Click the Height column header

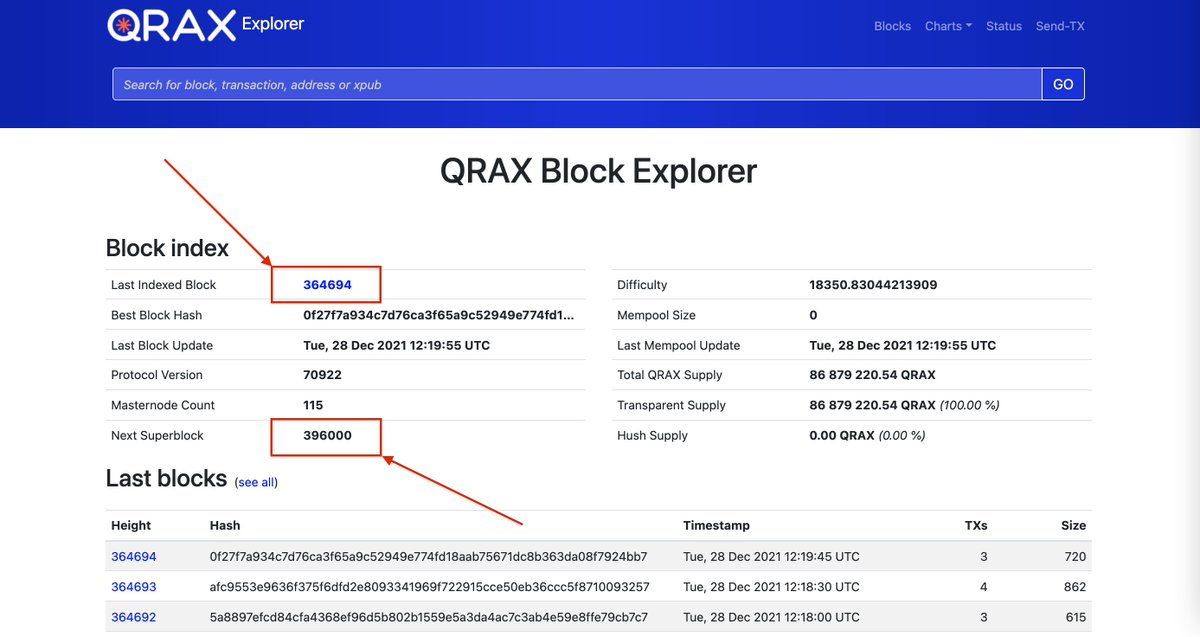131,526
